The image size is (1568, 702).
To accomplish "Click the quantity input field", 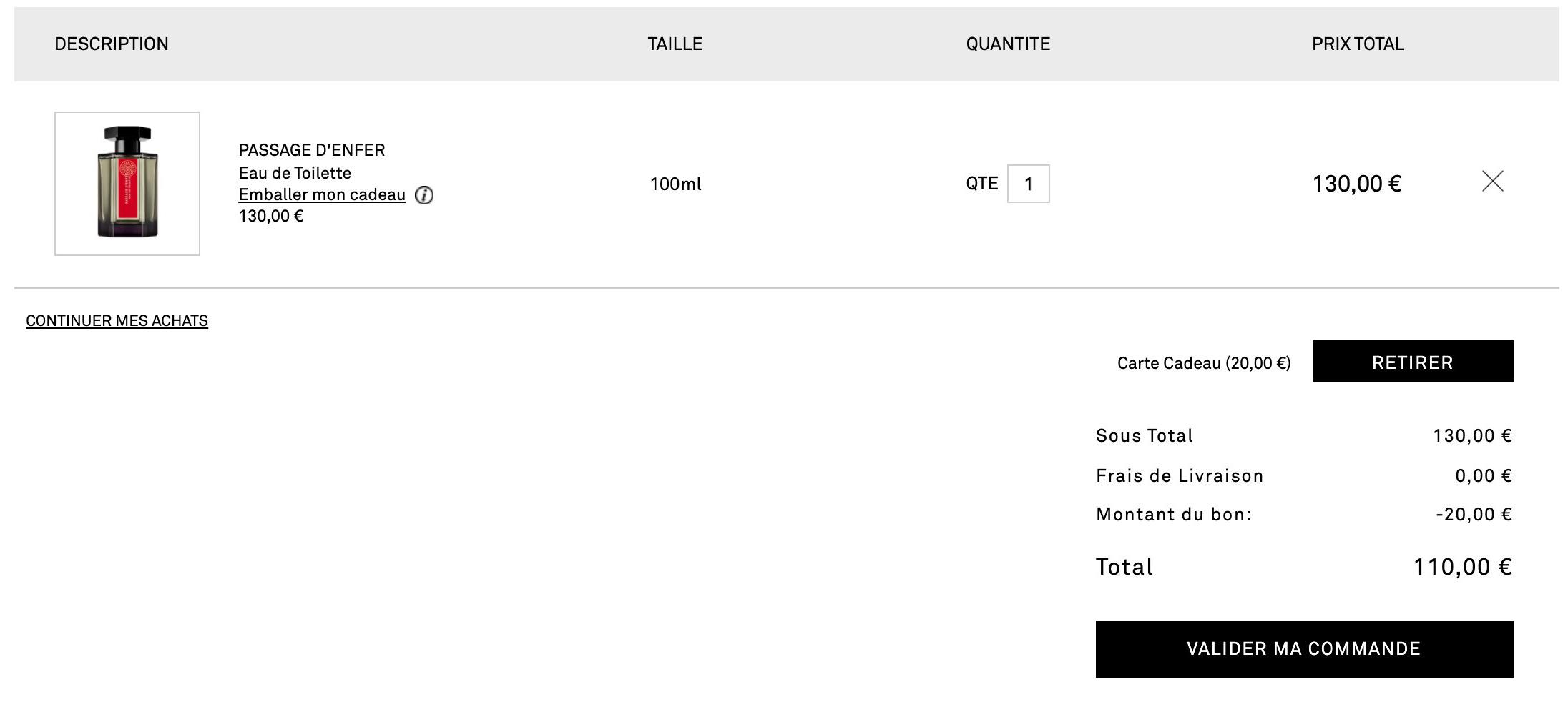I will point(1028,184).
